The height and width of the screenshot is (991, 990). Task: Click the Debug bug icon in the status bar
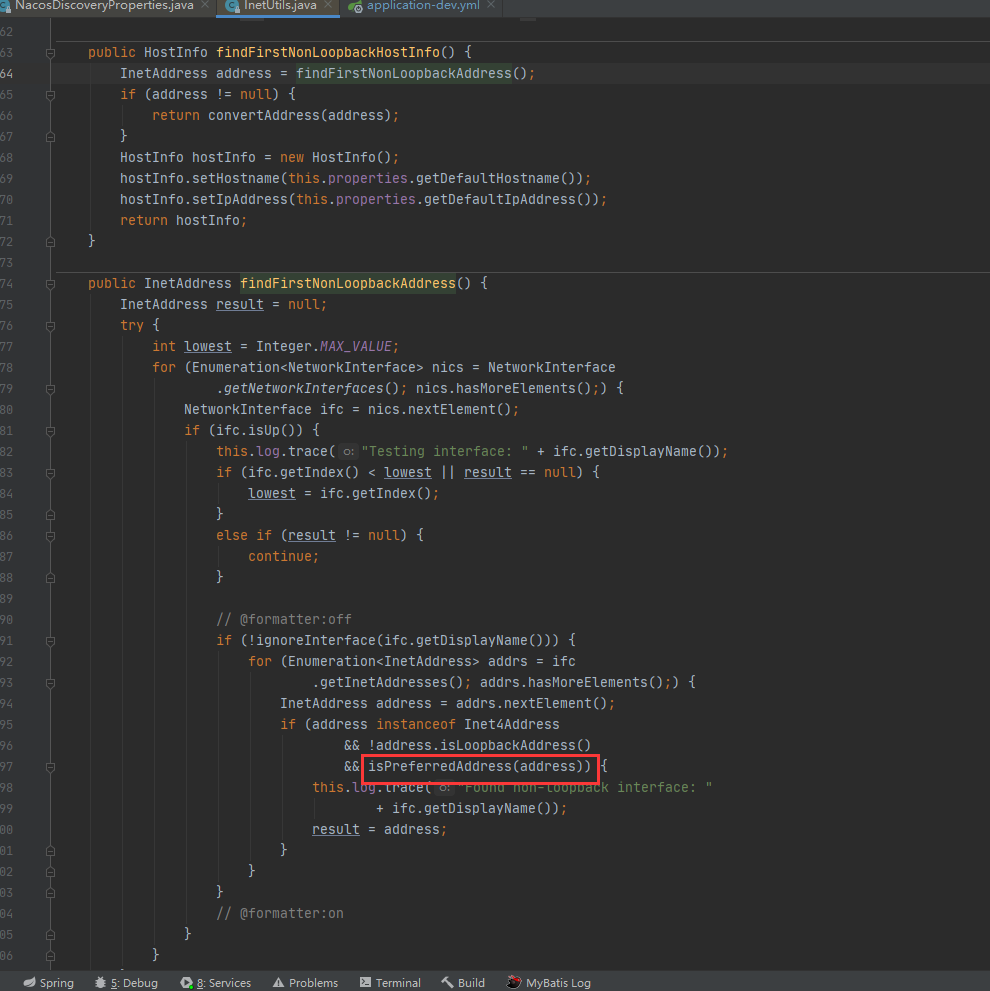100,982
